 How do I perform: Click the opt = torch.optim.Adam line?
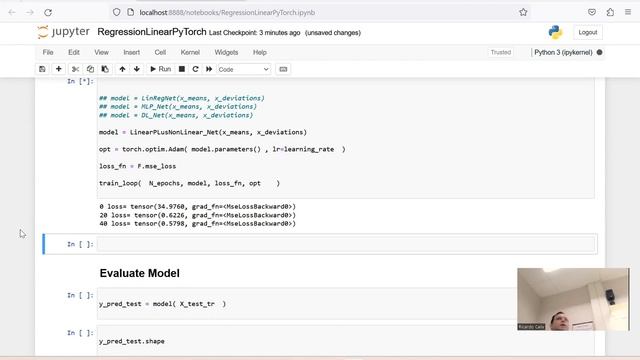pos(222,149)
